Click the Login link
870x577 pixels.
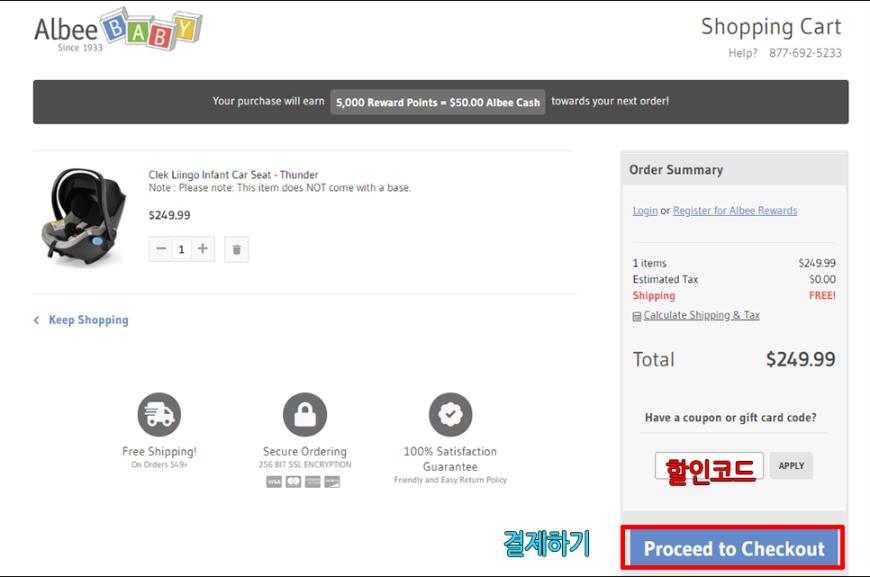coord(645,211)
